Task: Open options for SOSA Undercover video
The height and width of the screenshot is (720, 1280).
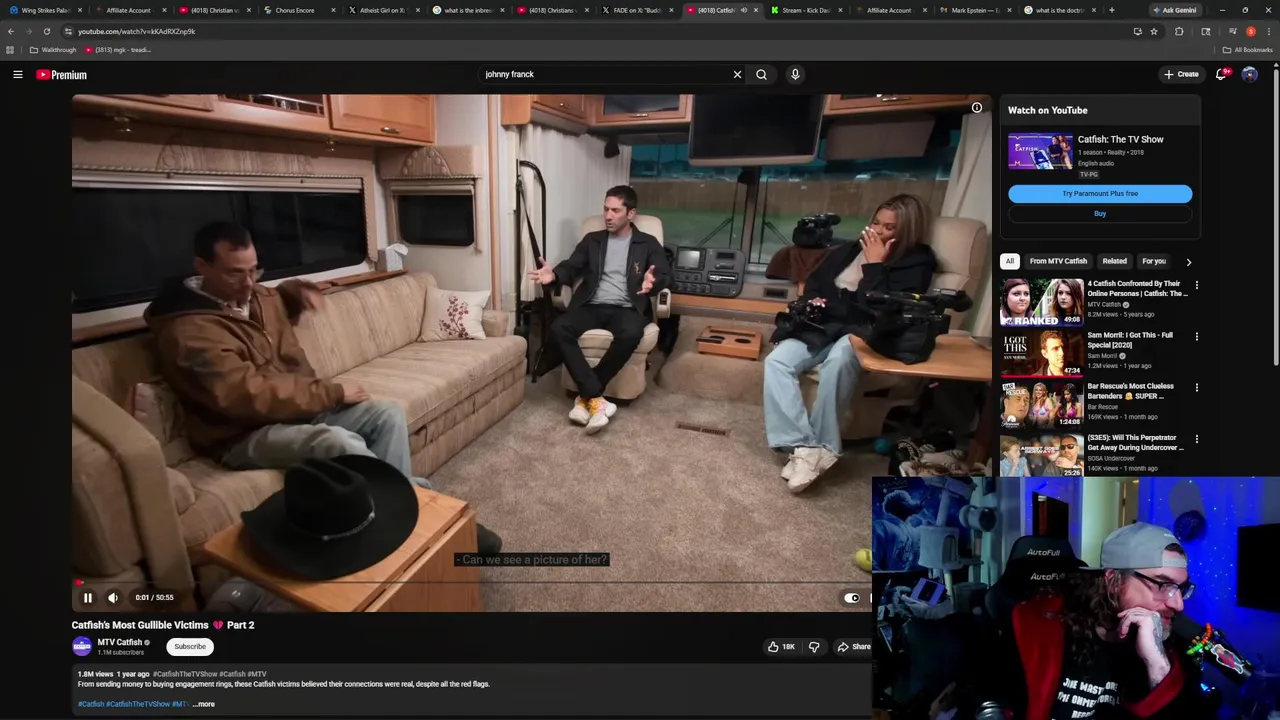Action: [1196, 439]
